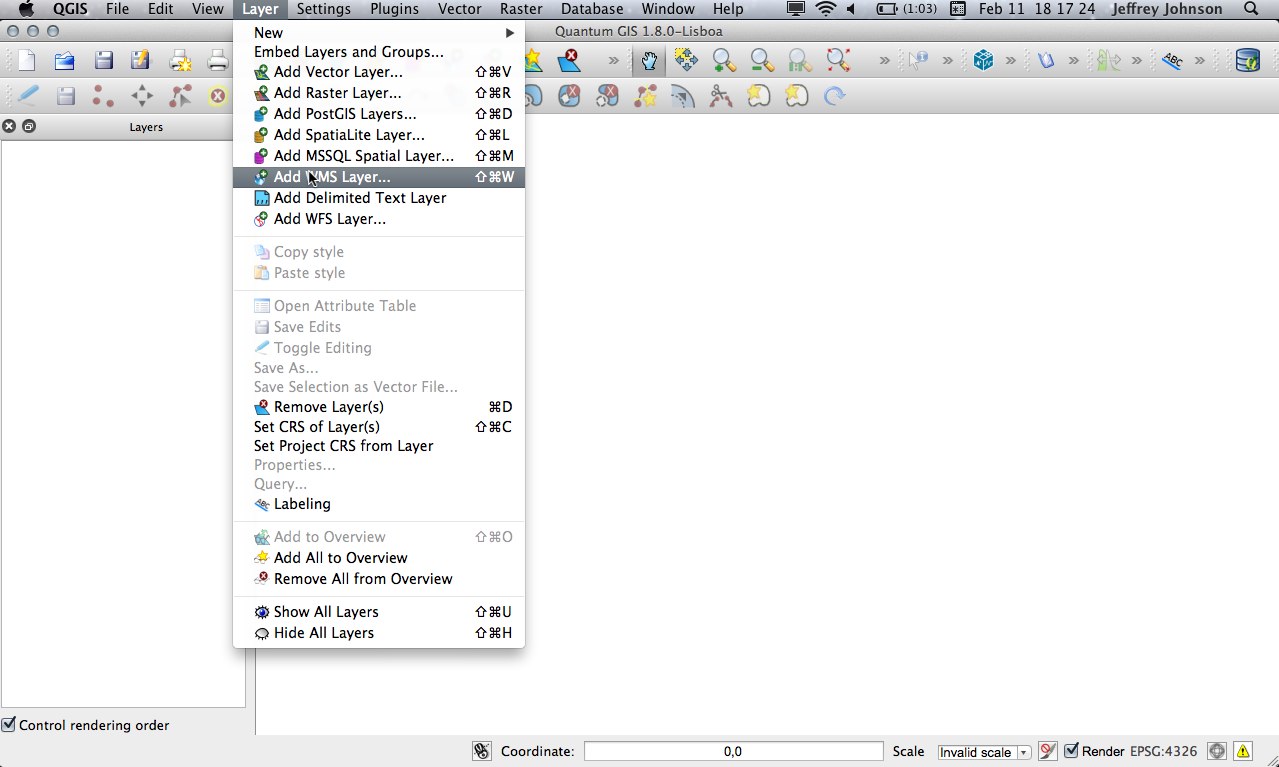The height and width of the screenshot is (767, 1279).
Task: Select the Pan Map hand tool
Action: click(649, 61)
